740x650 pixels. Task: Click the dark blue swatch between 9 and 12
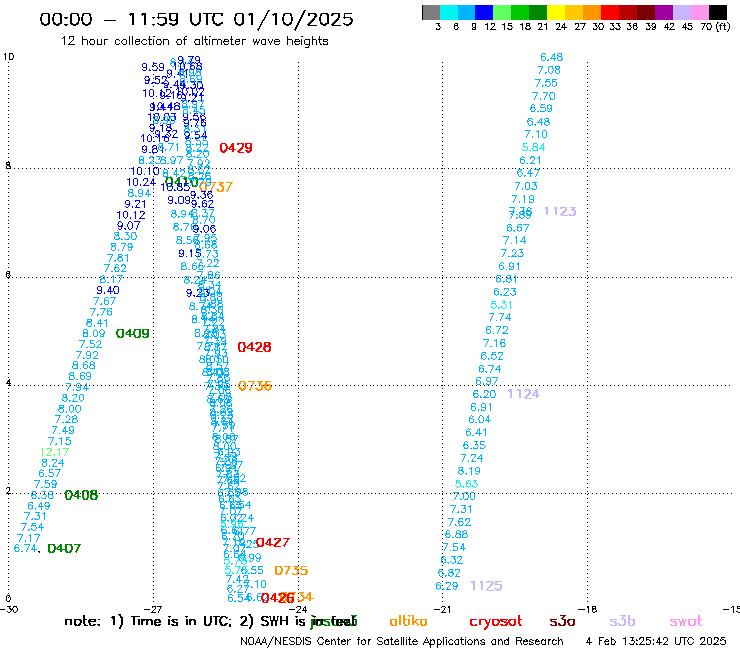pos(484,12)
